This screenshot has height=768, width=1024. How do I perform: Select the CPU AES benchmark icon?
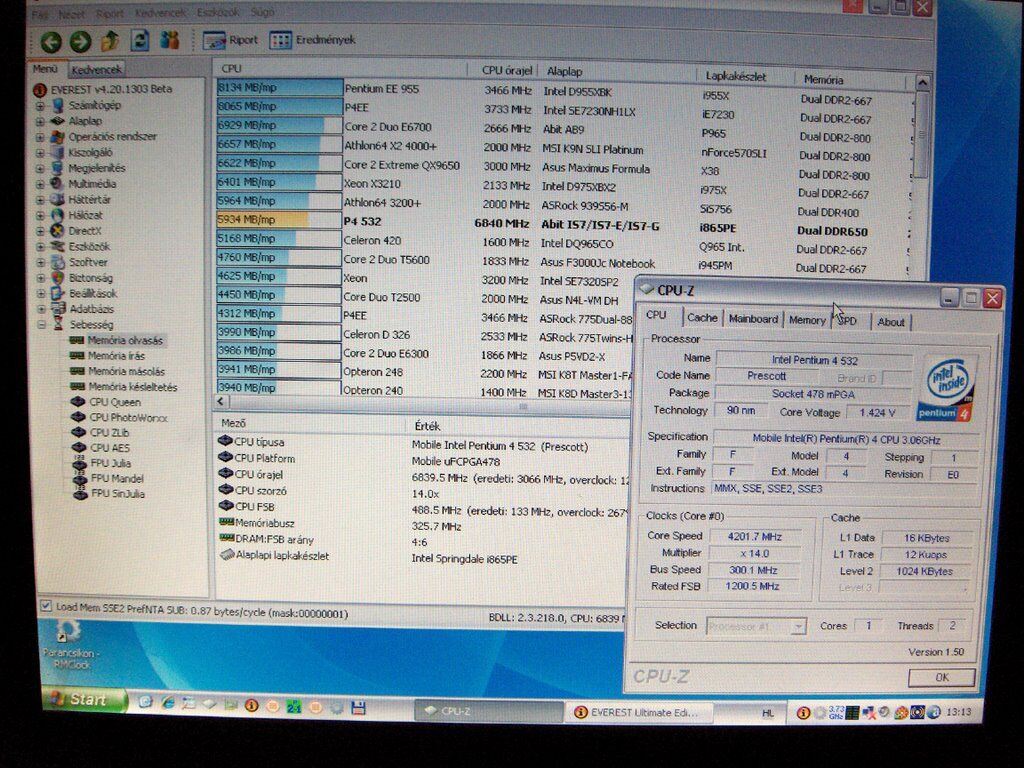(x=79, y=447)
